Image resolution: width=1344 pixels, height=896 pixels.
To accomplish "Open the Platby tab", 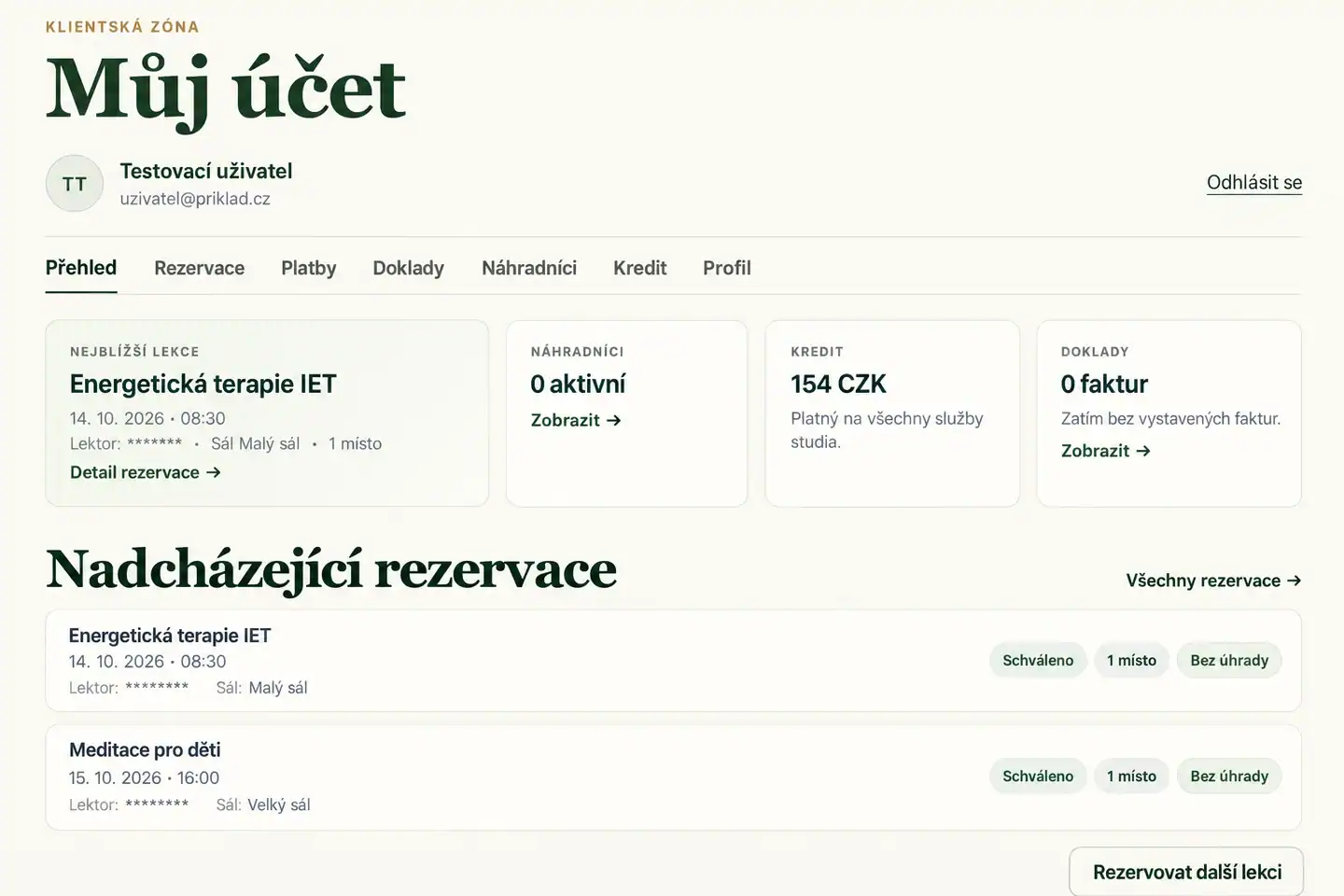I will tap(308, 268).
